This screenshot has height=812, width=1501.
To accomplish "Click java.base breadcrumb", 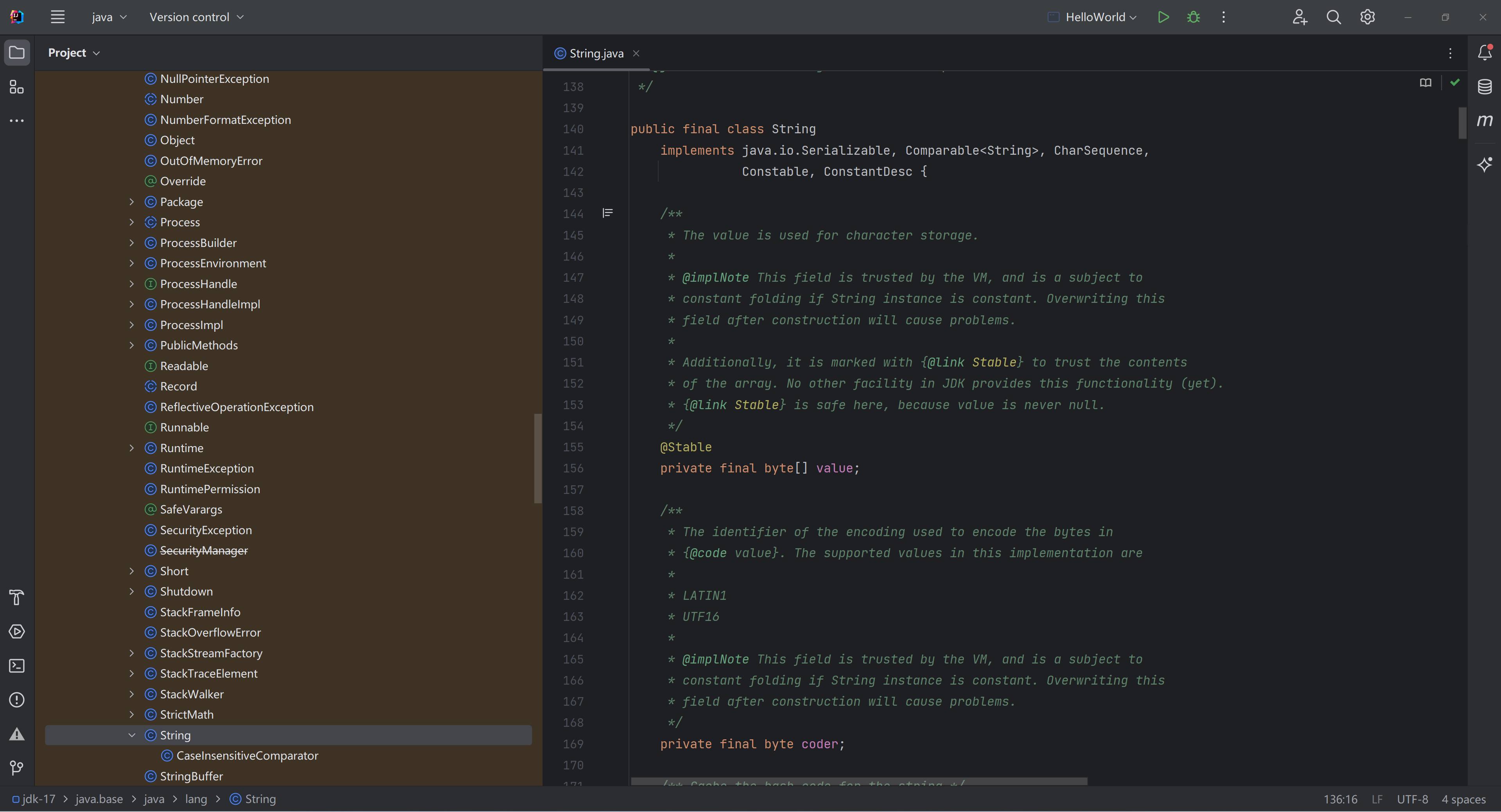I will (99, 799).
